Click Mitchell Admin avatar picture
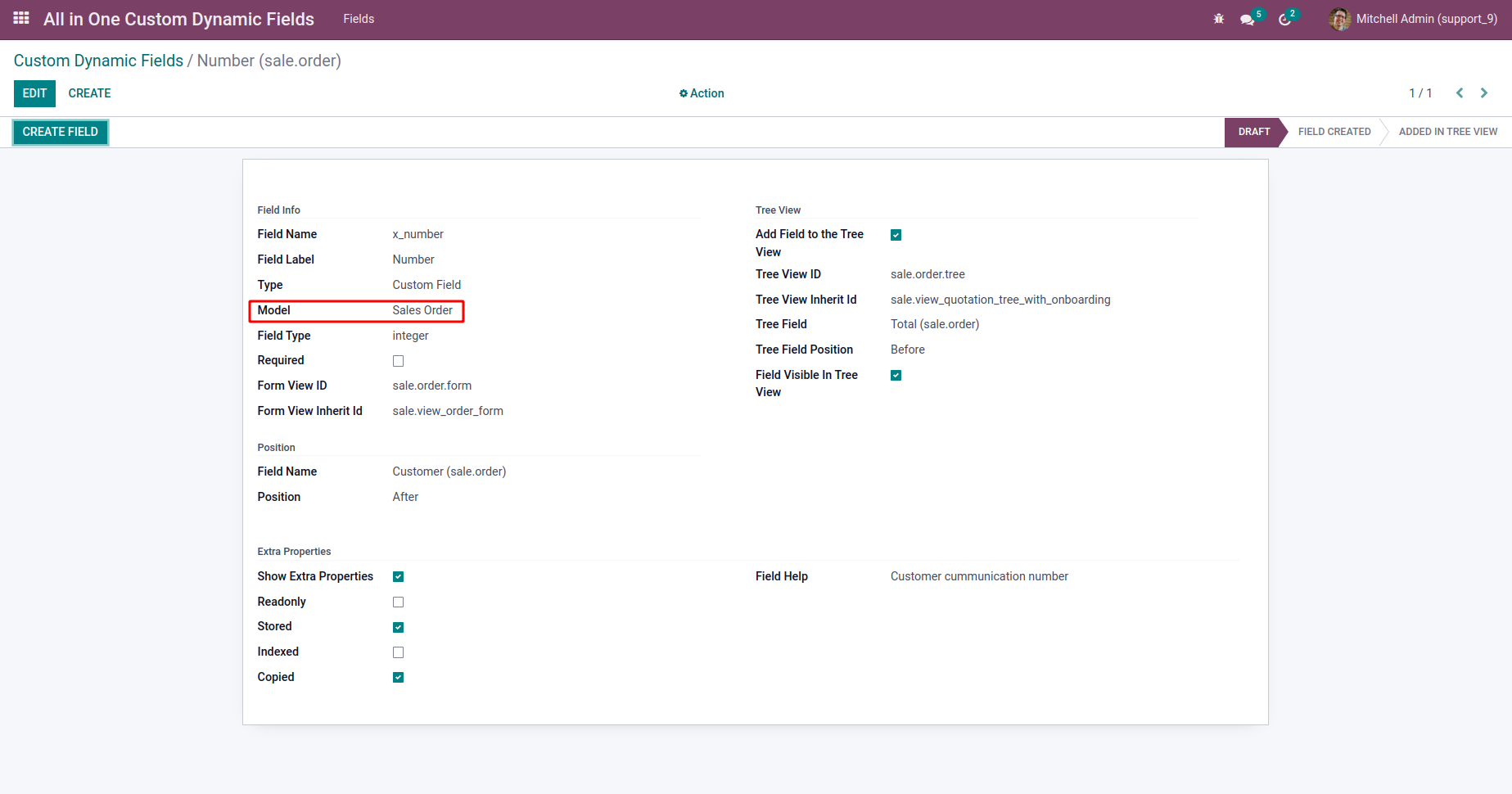The height and width of the screenshot is (794, 1512). tap(1339, 19)
